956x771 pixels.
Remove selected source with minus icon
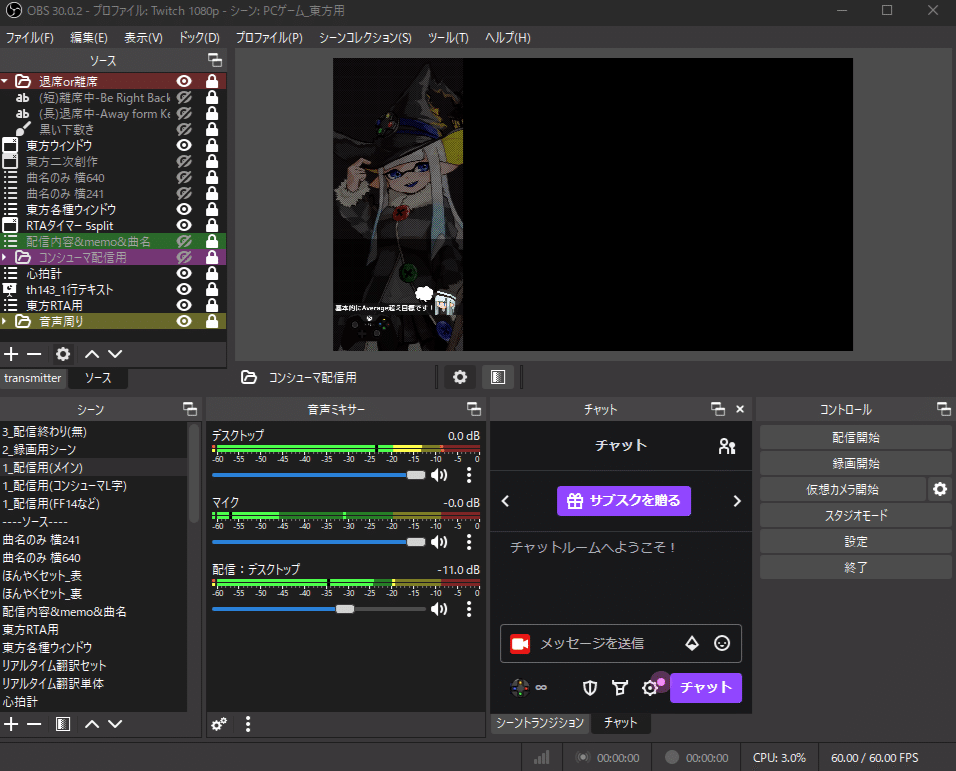pos(34,354)
